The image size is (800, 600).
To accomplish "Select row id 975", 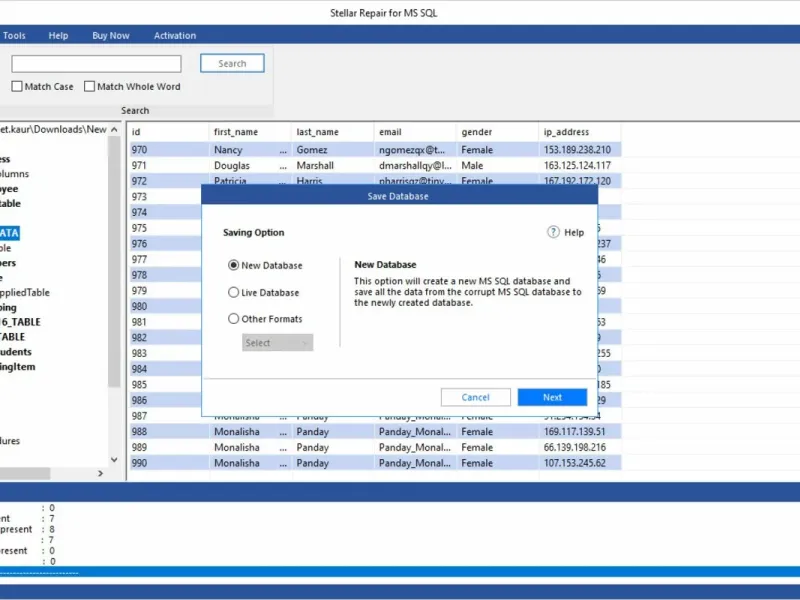I will [165, 228].
